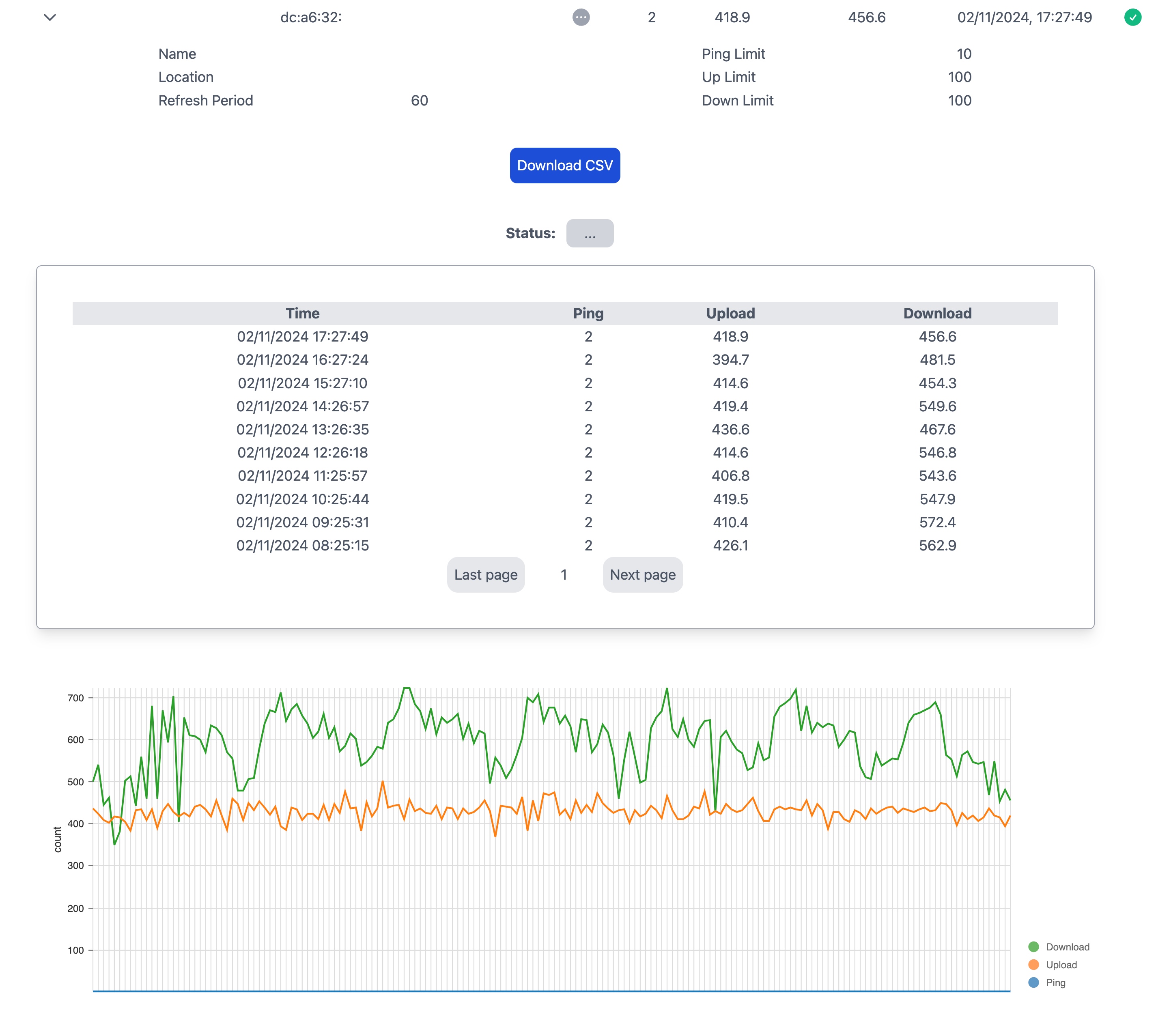This screenshot has width=1171, height=1036.
Task: Click download value 549.6
Action: pos(937,406)
